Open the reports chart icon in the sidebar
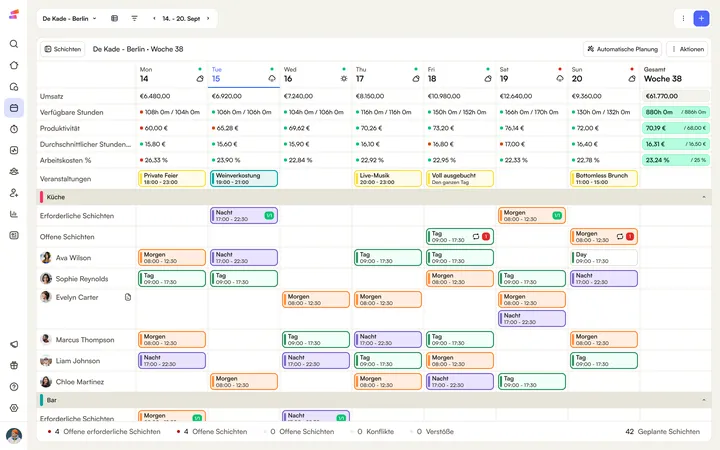Viewport: 720px width, 450px height. pyautogui.click(x=14, y=214)
